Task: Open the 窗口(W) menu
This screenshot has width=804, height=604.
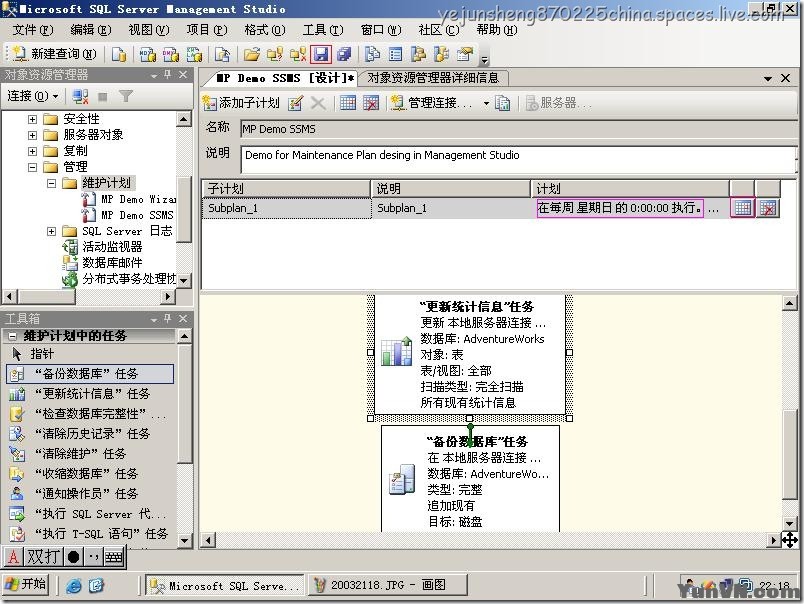Action: pyautogui.click(x=381, y=30)
